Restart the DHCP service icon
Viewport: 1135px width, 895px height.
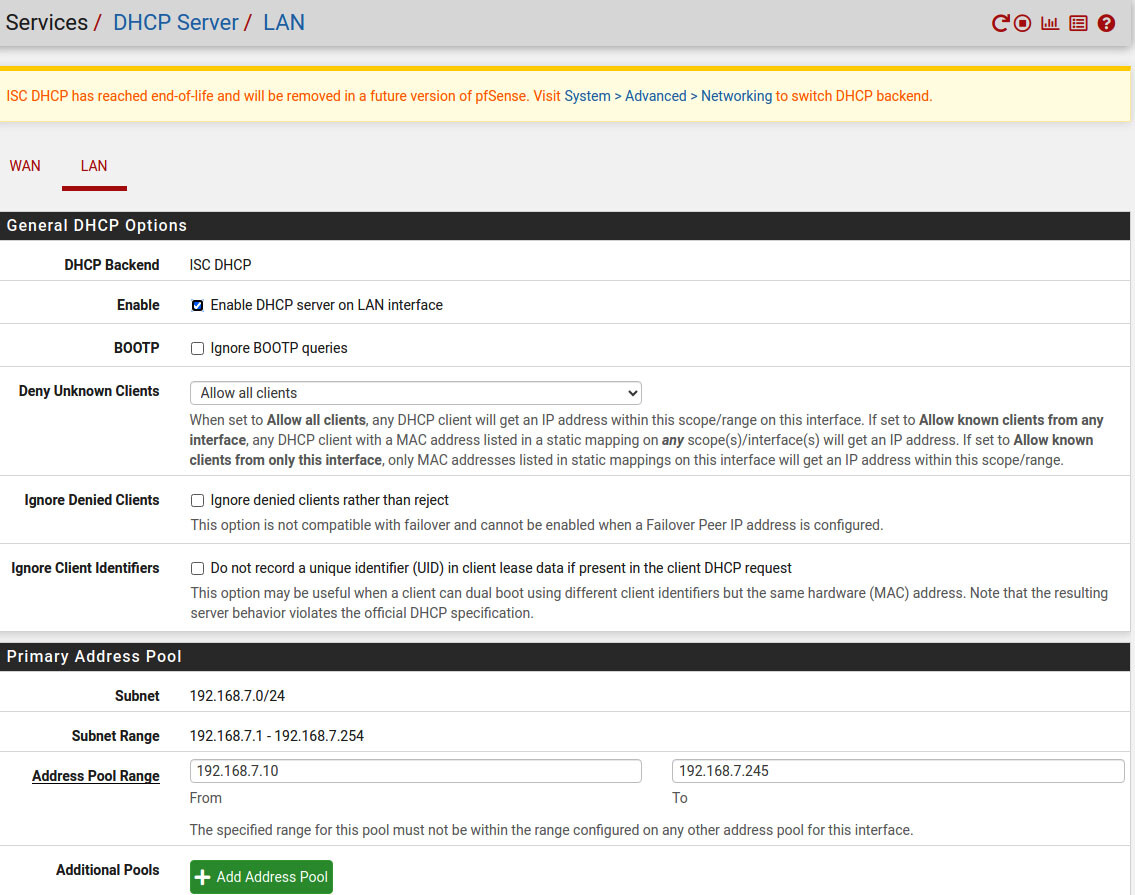1000,23
